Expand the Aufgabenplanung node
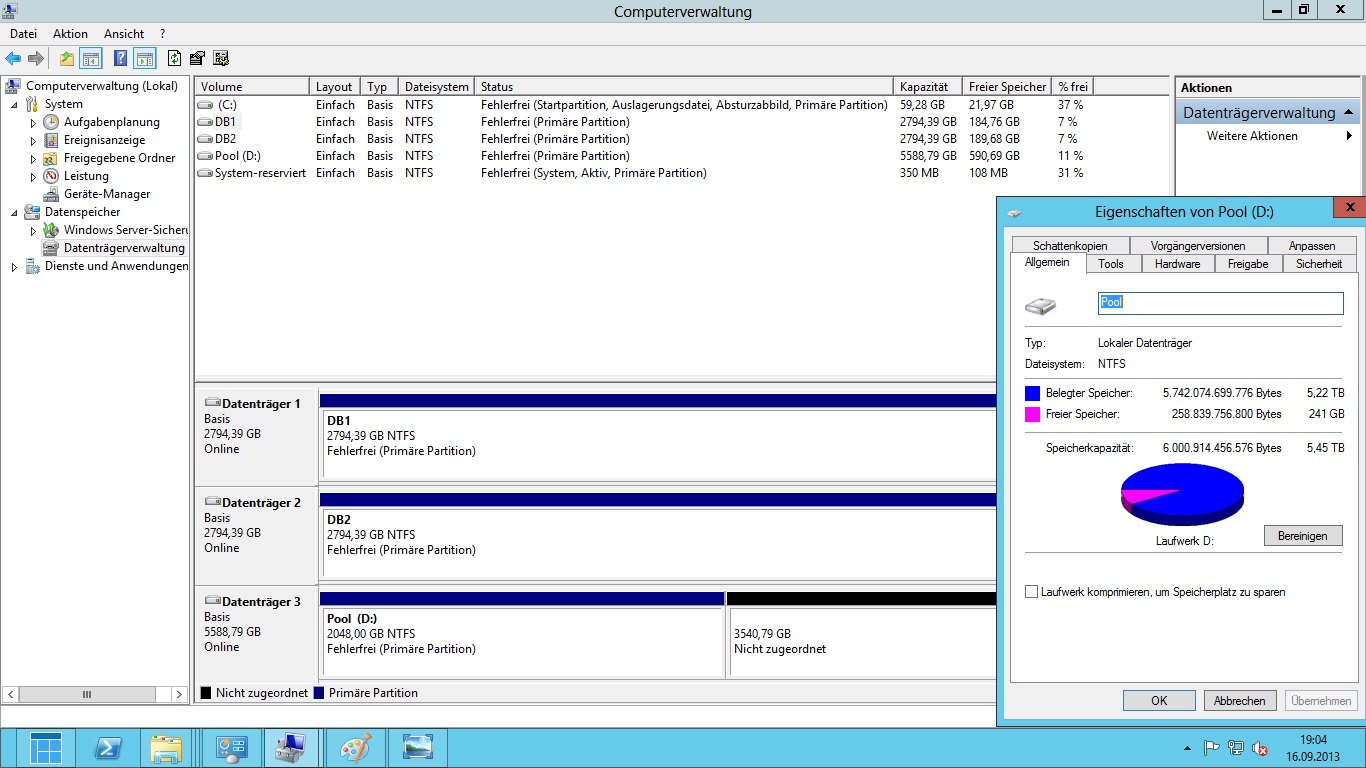Viewport: 1366px width, 768px height. [x=33, y=122]
